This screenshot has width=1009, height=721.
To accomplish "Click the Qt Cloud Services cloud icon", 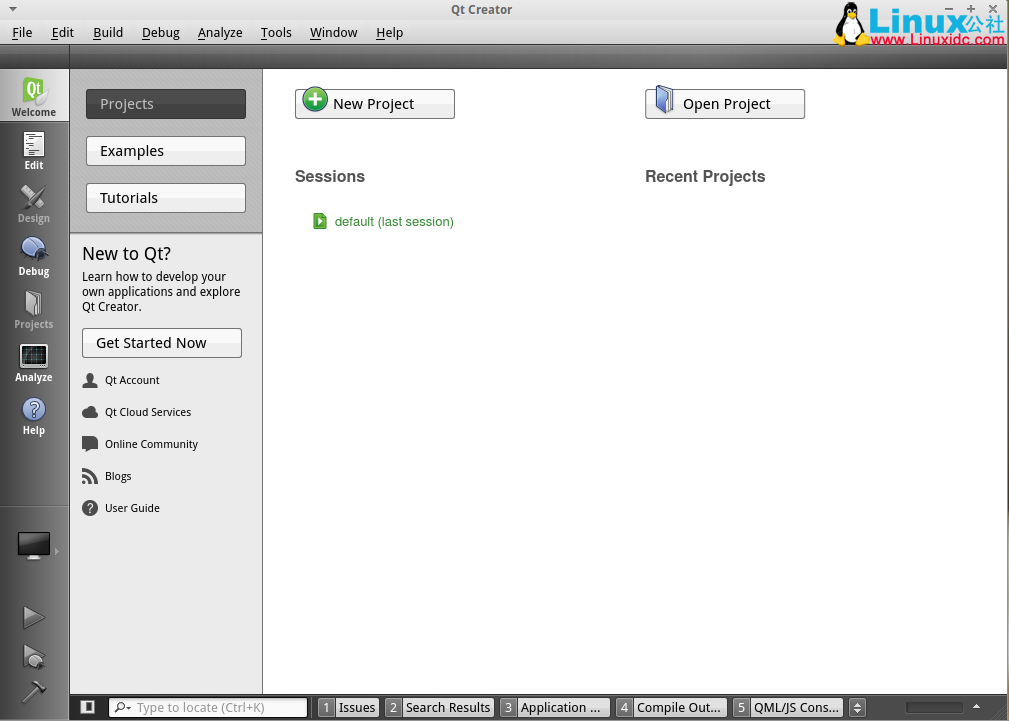I will [x=90, y=412].
